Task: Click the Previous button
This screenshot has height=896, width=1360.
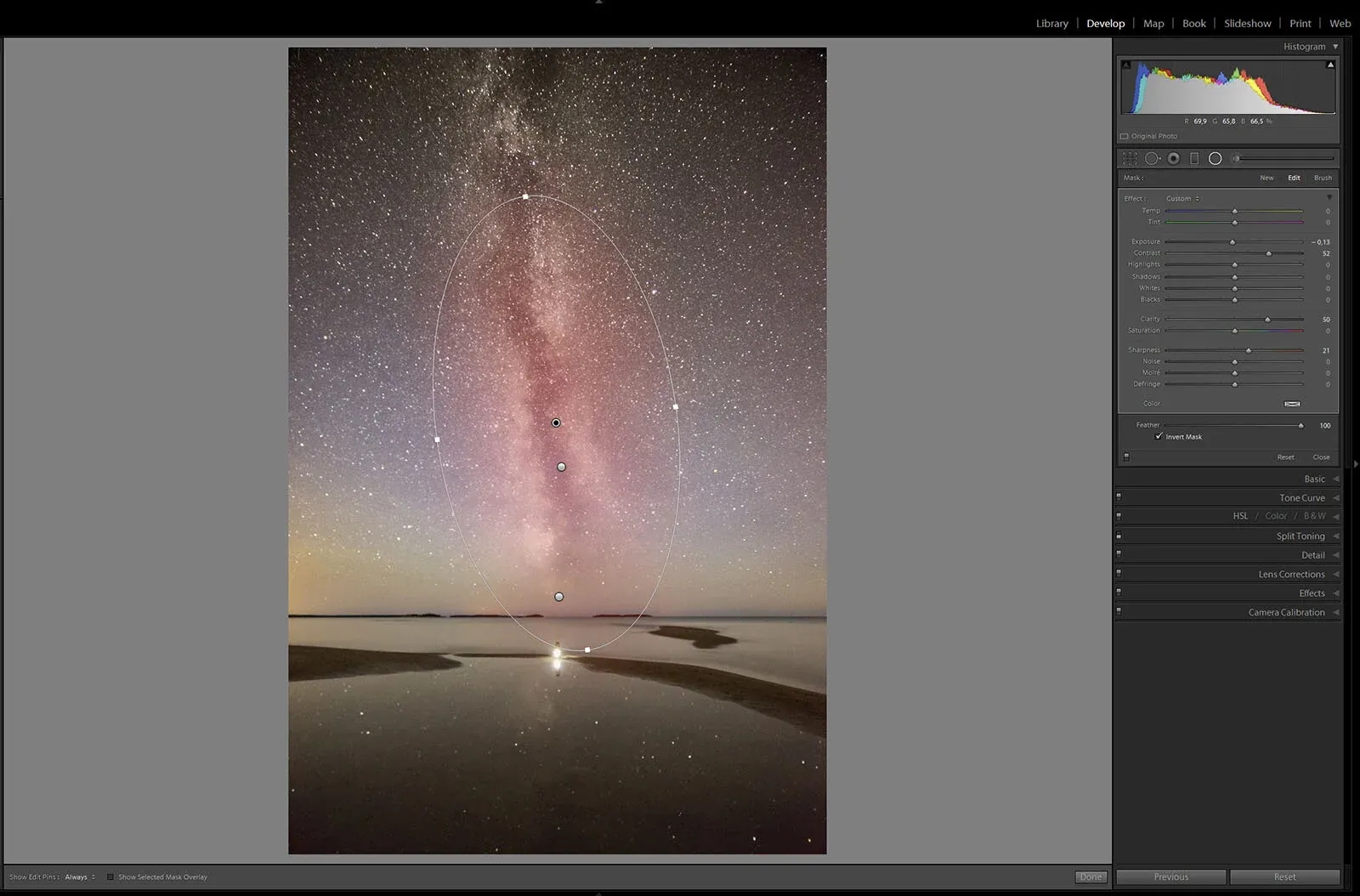Action: point(1170,876)
